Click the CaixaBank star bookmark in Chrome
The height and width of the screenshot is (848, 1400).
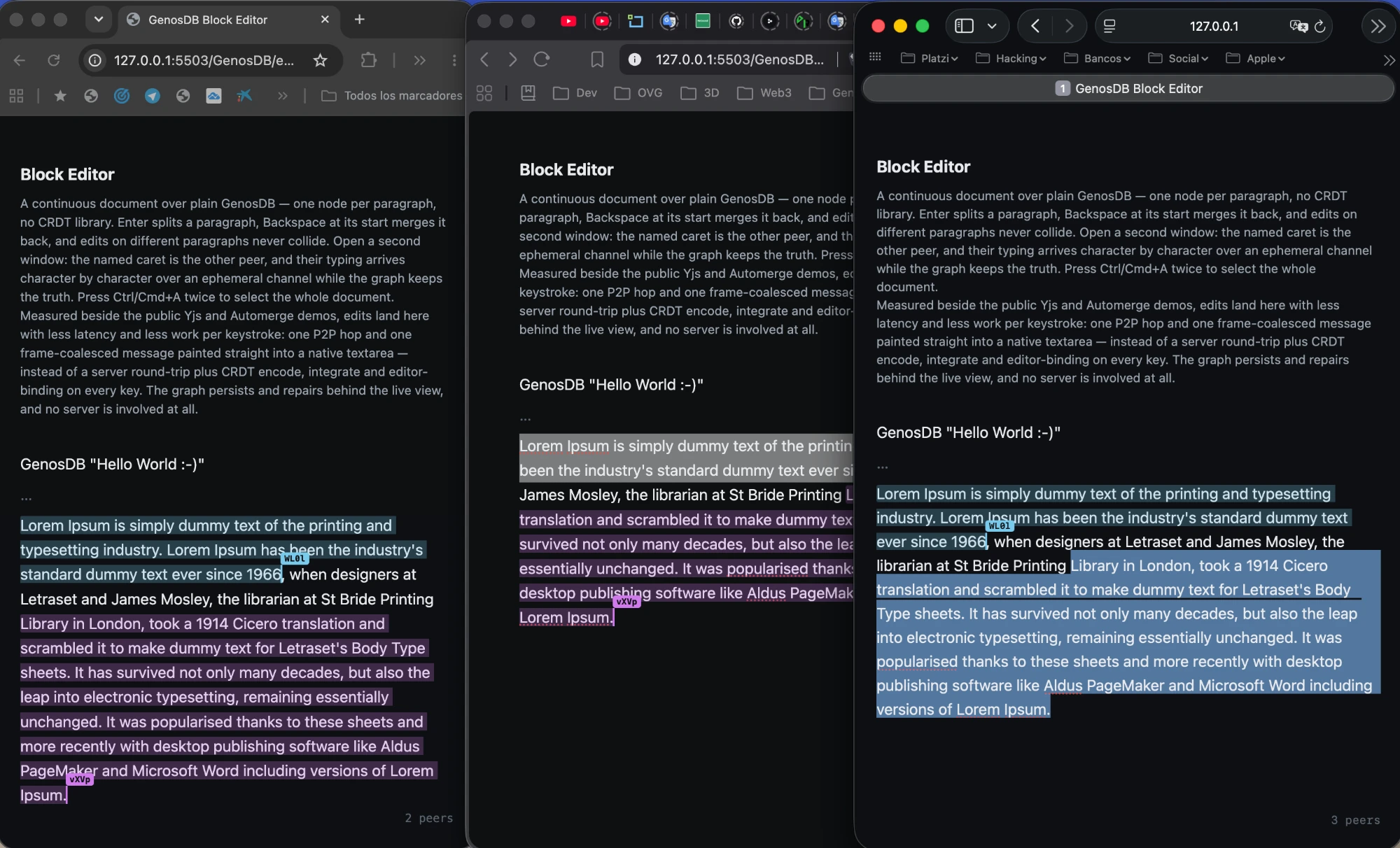244,96
